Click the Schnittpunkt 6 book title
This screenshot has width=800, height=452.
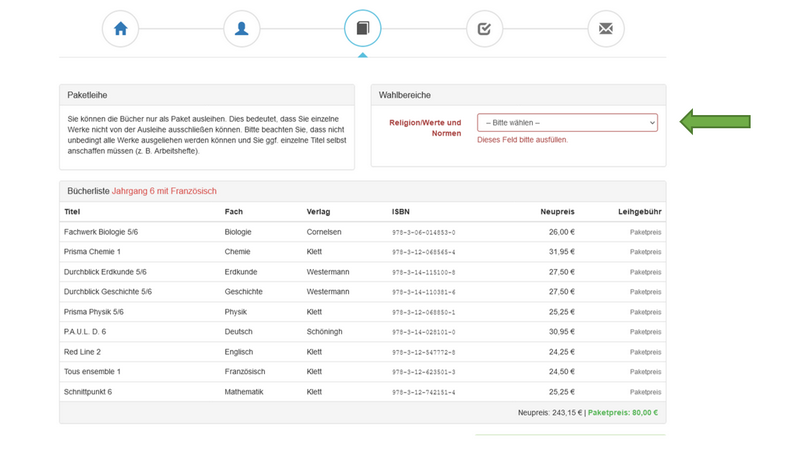point(88,392)
